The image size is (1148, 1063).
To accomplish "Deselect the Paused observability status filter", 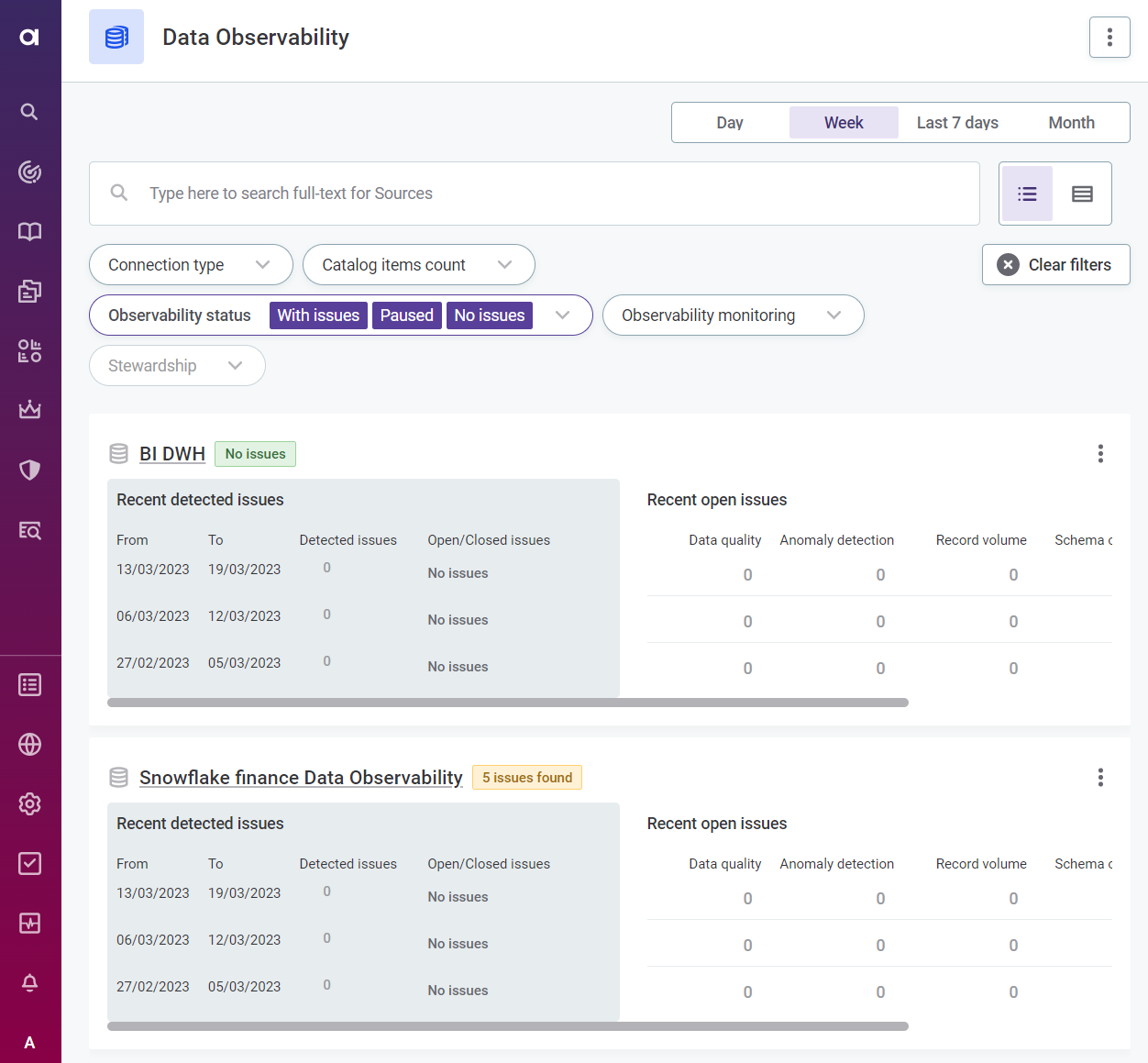I will pos(406,315).
